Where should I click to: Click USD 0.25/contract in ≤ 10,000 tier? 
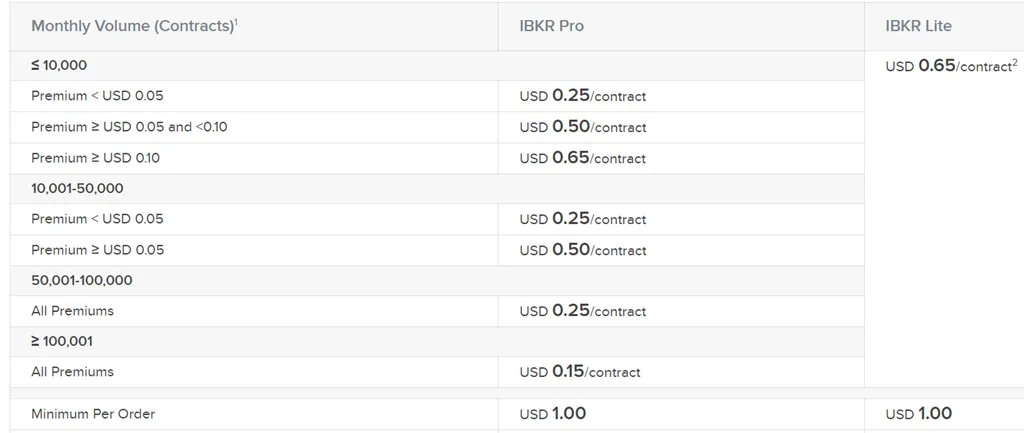click(x=583, y=96)
